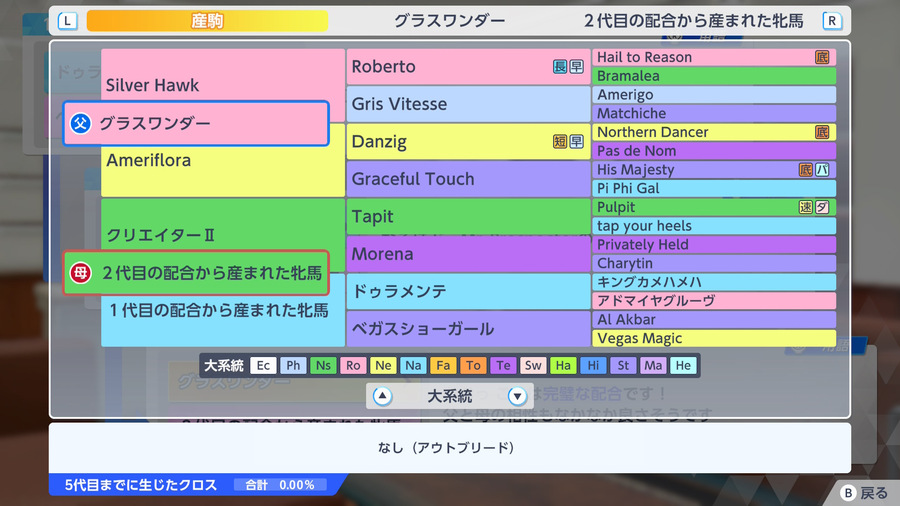Screen dimensions: 900x506
Task: Click the ダ badge on Pulpit
Action: coord(822,207)
